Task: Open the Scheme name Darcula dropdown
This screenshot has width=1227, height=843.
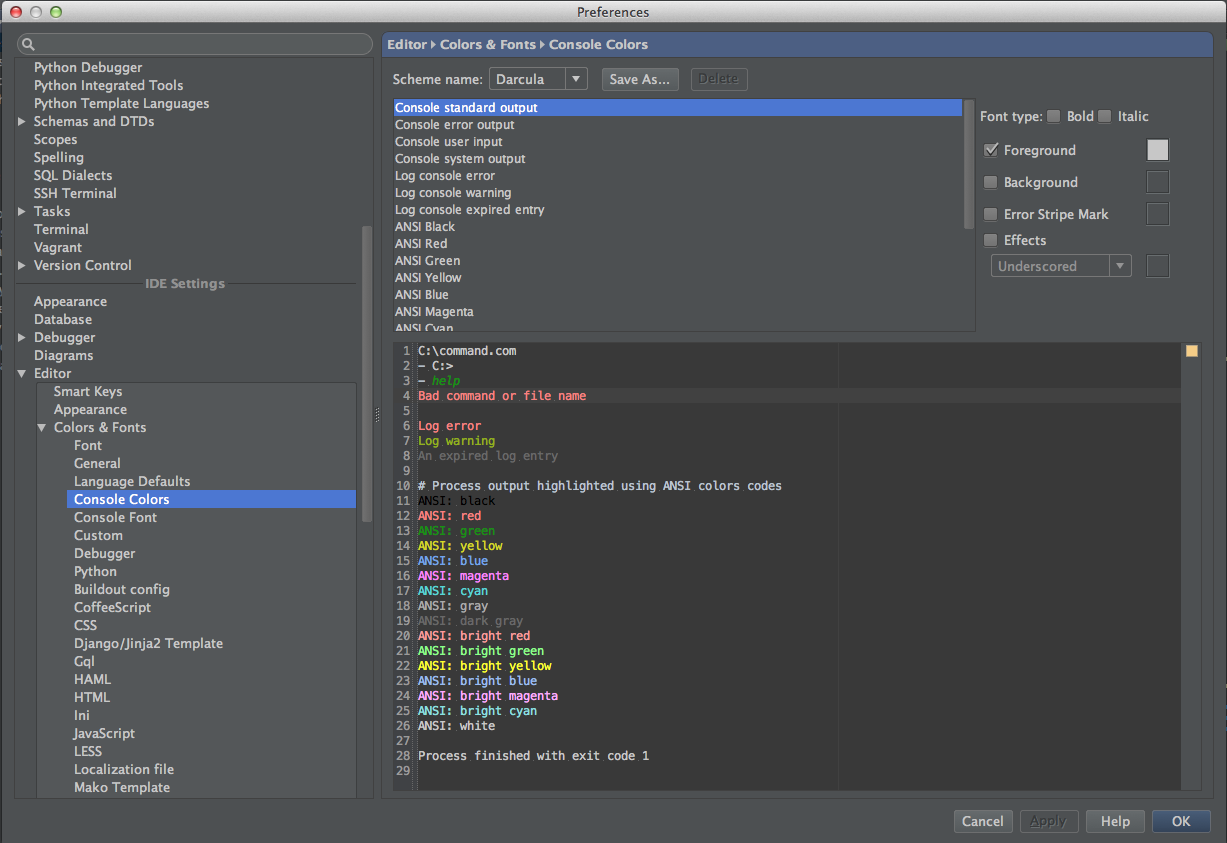Action: pos(538,79)
